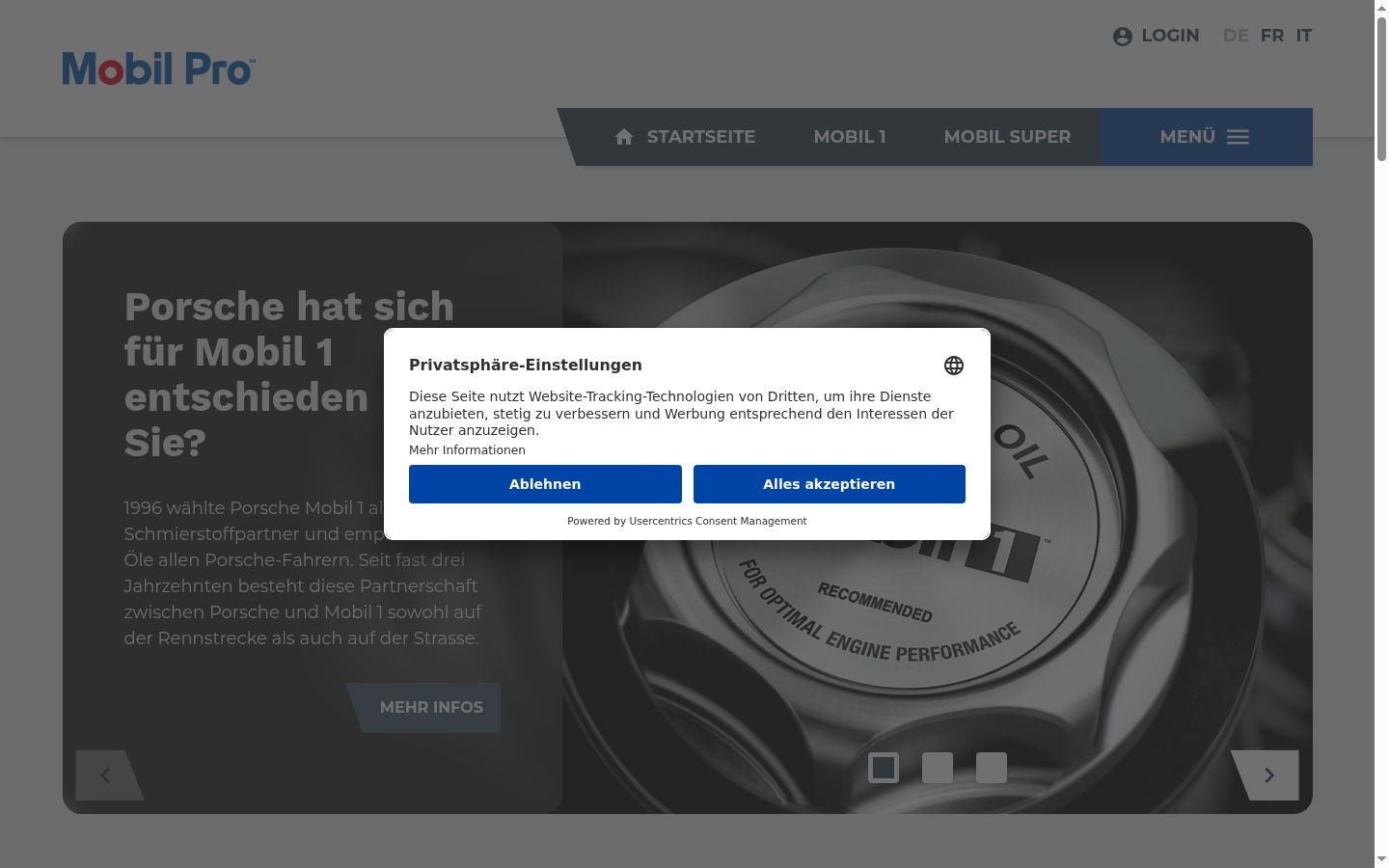Click the Porsche headline text
The width and height of the screenshot is (1389, 868).
pyautogui.click(x=289, y=374)
